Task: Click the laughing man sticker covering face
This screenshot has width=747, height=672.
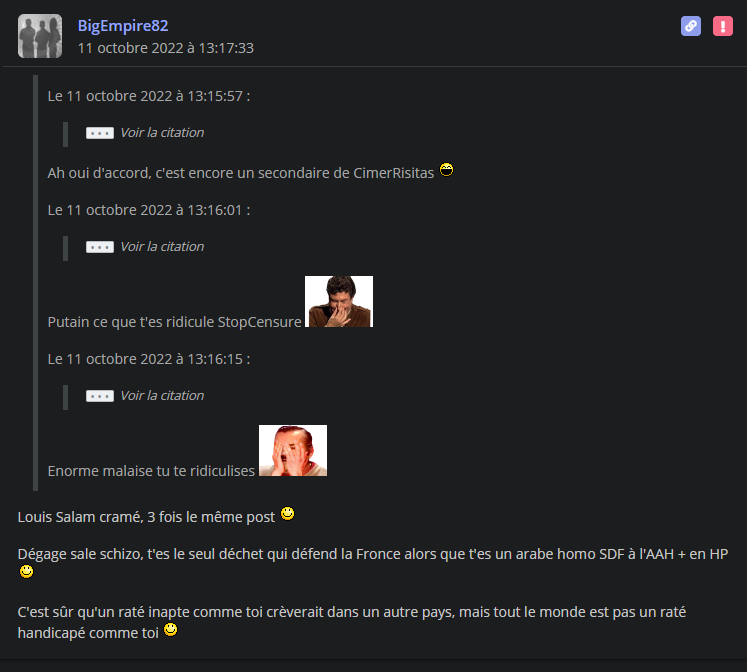Action: [x=293, y=451]
